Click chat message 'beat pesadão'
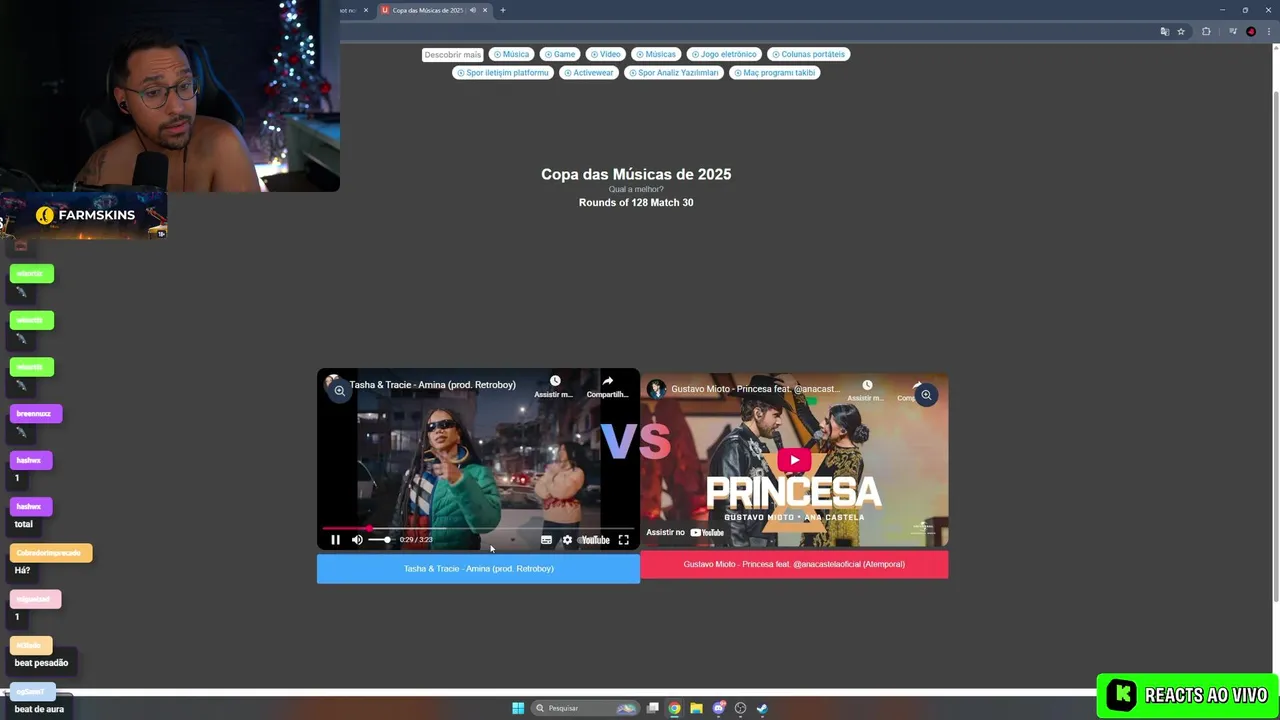This screenshot has width=1280, height=720. pyautogui.click(x=41, y=663)
